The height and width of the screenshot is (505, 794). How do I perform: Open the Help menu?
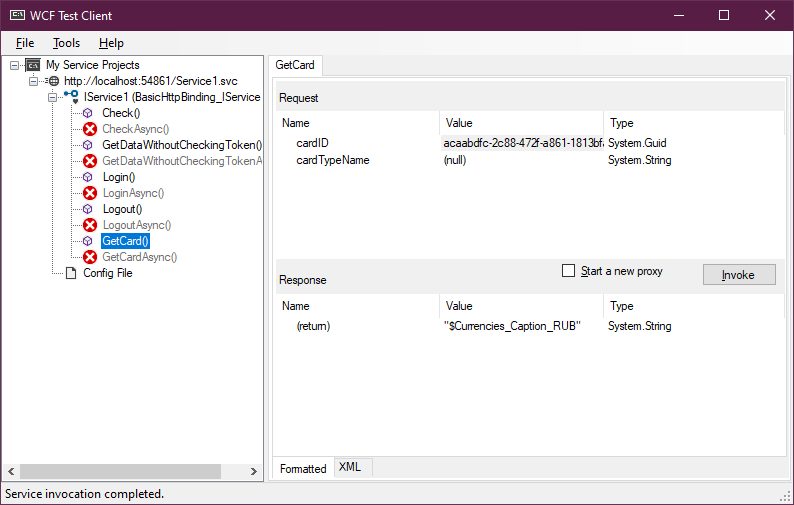pos(111,43)
